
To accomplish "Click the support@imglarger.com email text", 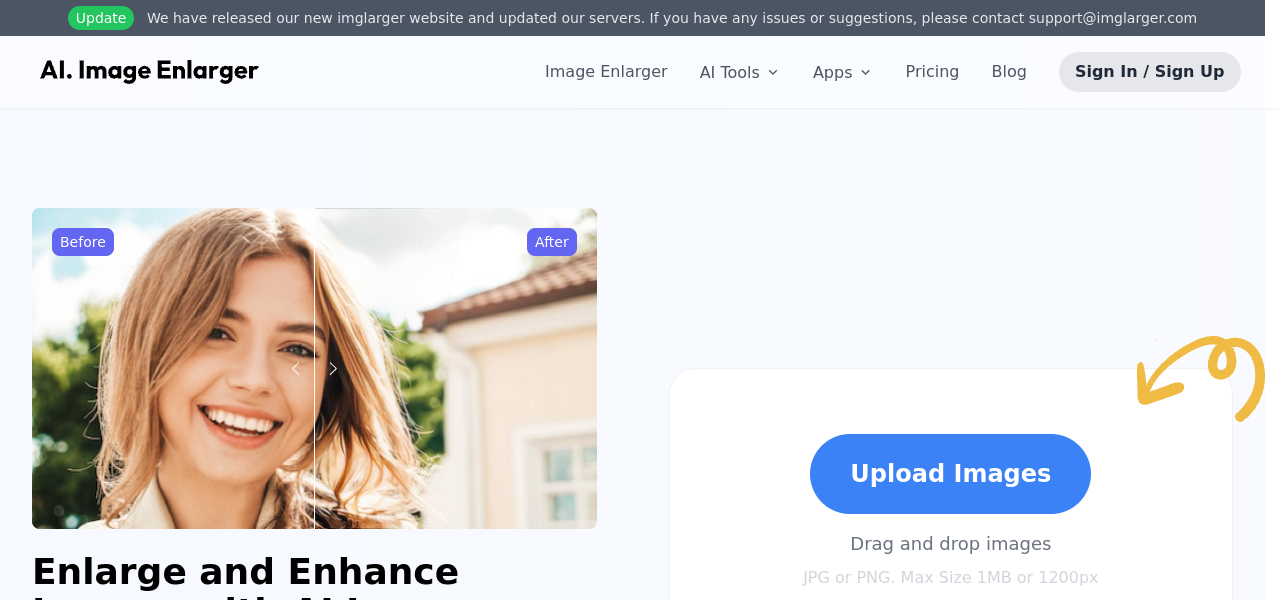I will tap(1113, 18).
